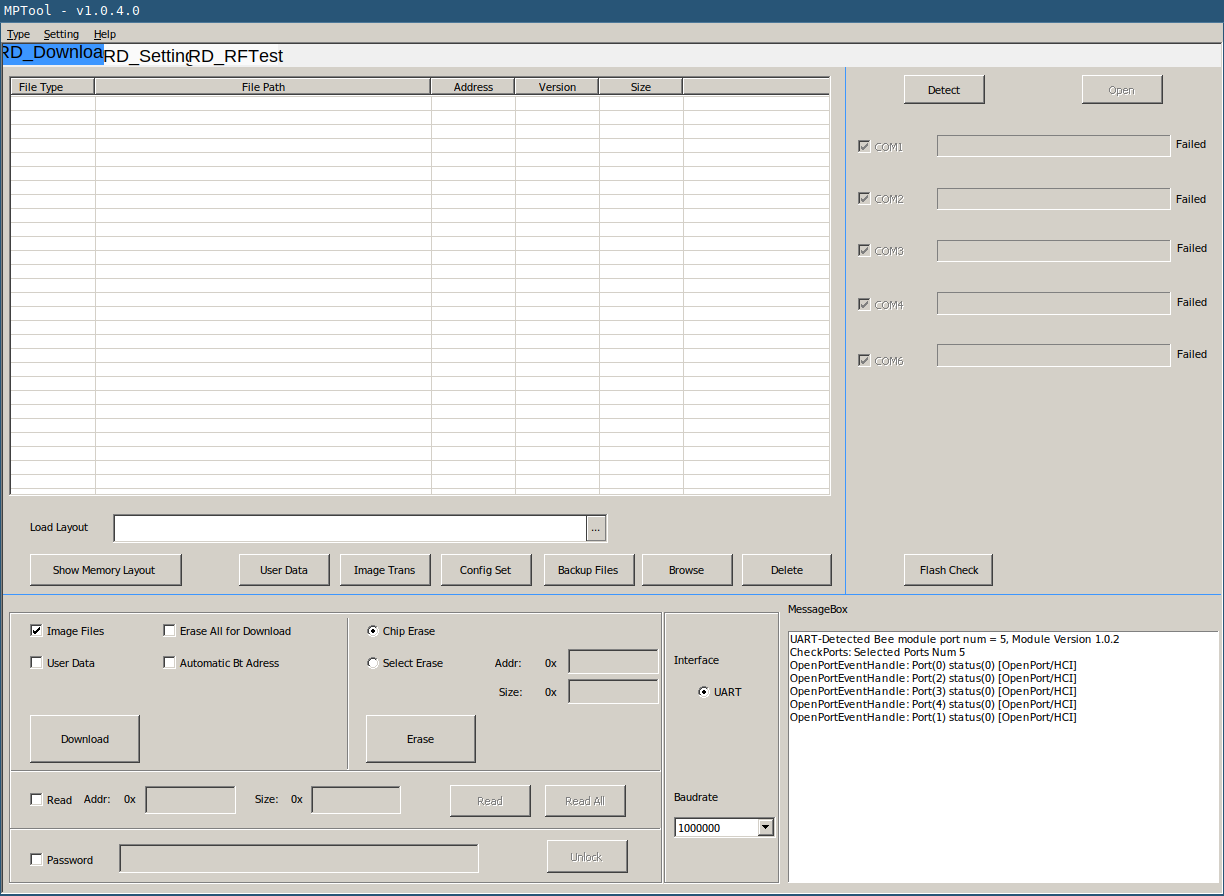The height and width of the screenshot is (896, 1224).
Task: Click Show Memory Layout button
Action: [104, 570]
